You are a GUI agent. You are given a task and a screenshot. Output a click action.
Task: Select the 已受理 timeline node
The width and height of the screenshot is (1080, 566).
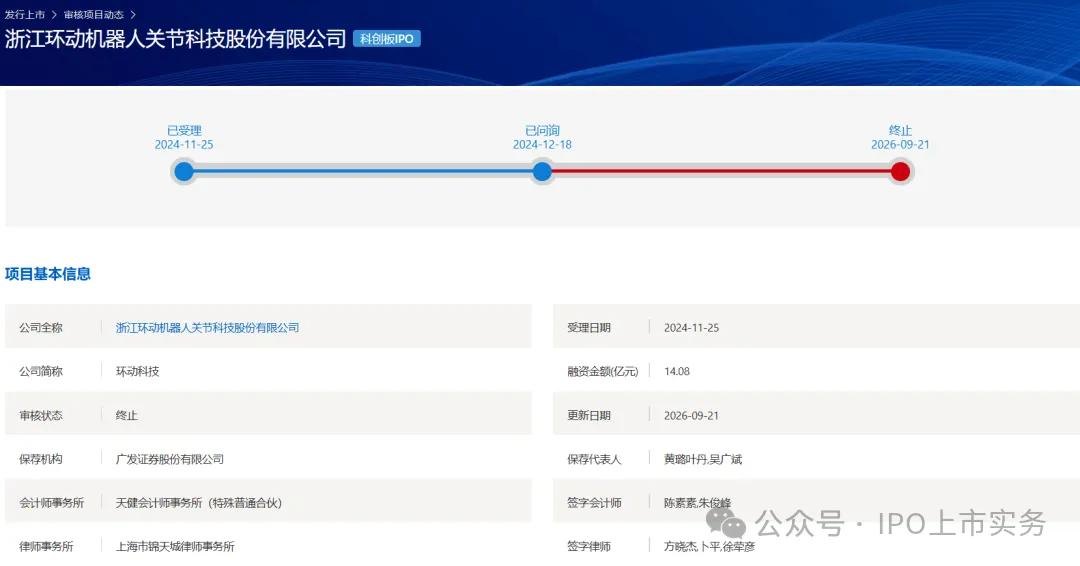184,171
